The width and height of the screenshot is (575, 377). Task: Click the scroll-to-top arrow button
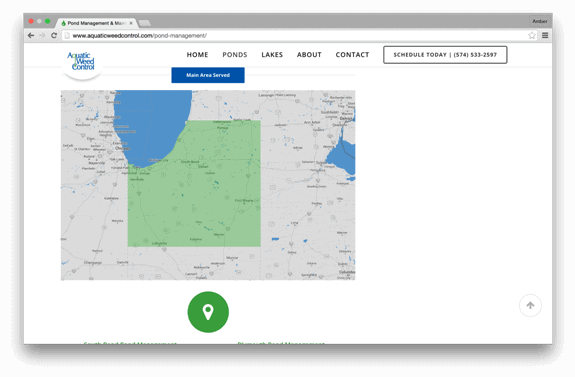(530, 305)
